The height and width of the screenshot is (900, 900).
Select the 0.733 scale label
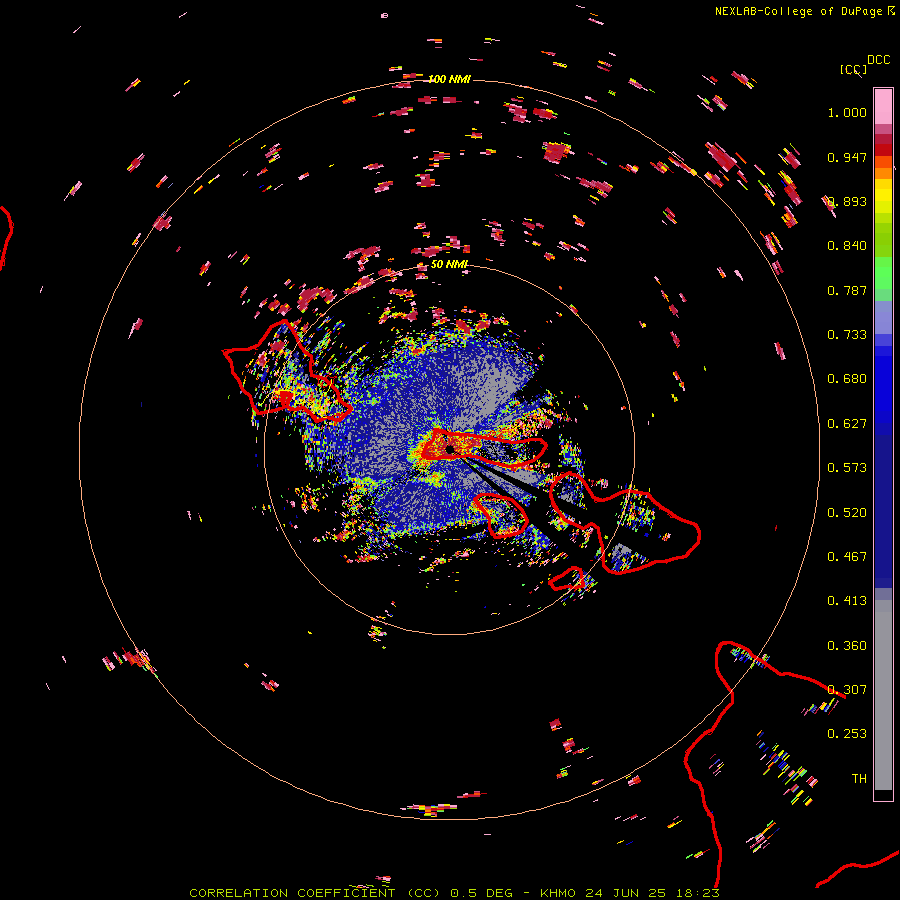point(847,335)
